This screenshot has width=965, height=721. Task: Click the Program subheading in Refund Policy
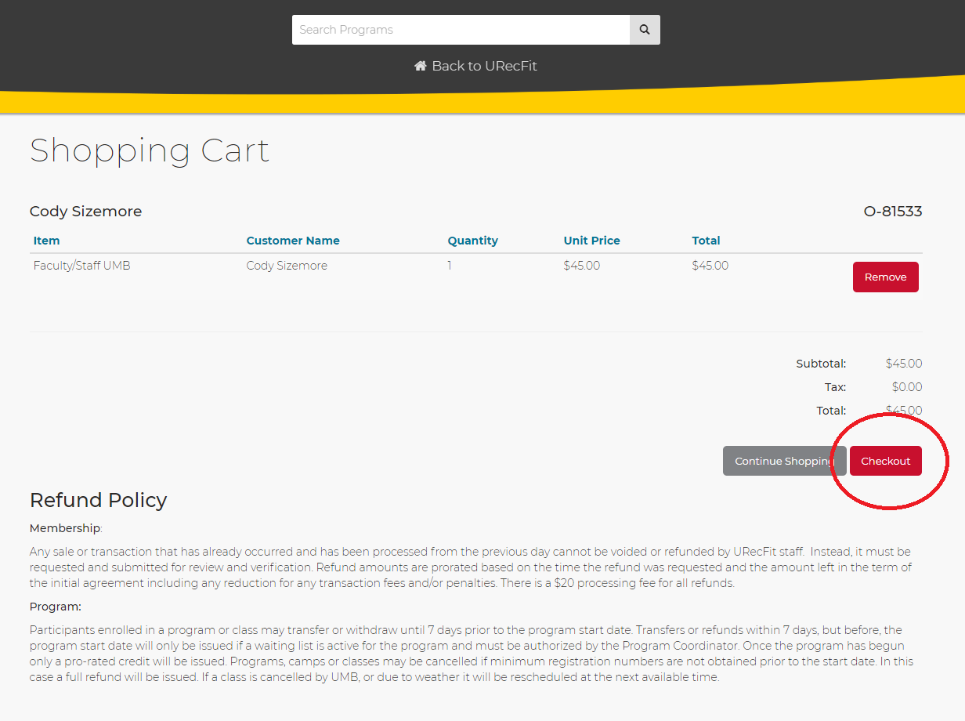(x=56, y=606)
